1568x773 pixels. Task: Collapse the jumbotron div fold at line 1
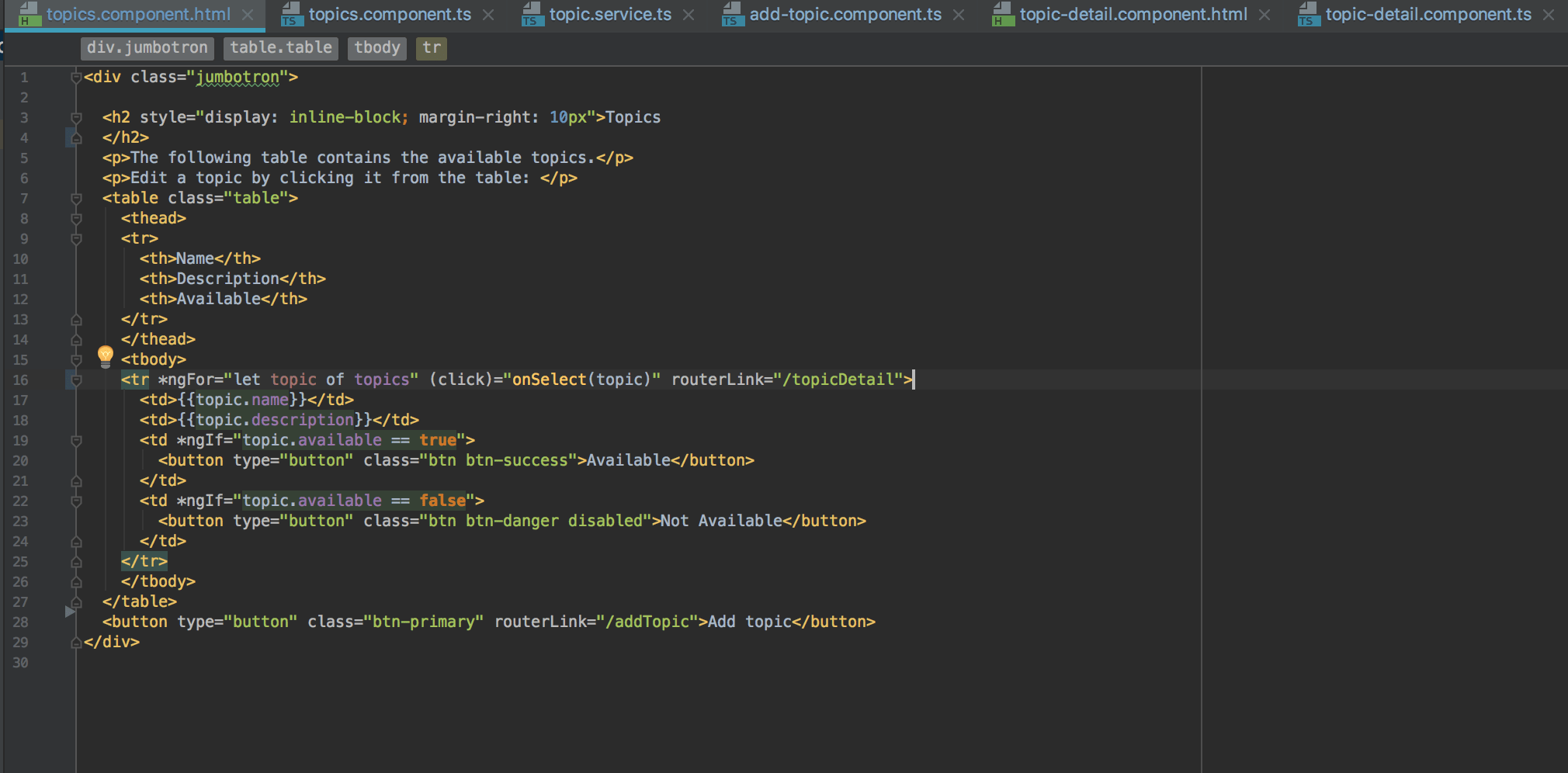pos(75,76)
